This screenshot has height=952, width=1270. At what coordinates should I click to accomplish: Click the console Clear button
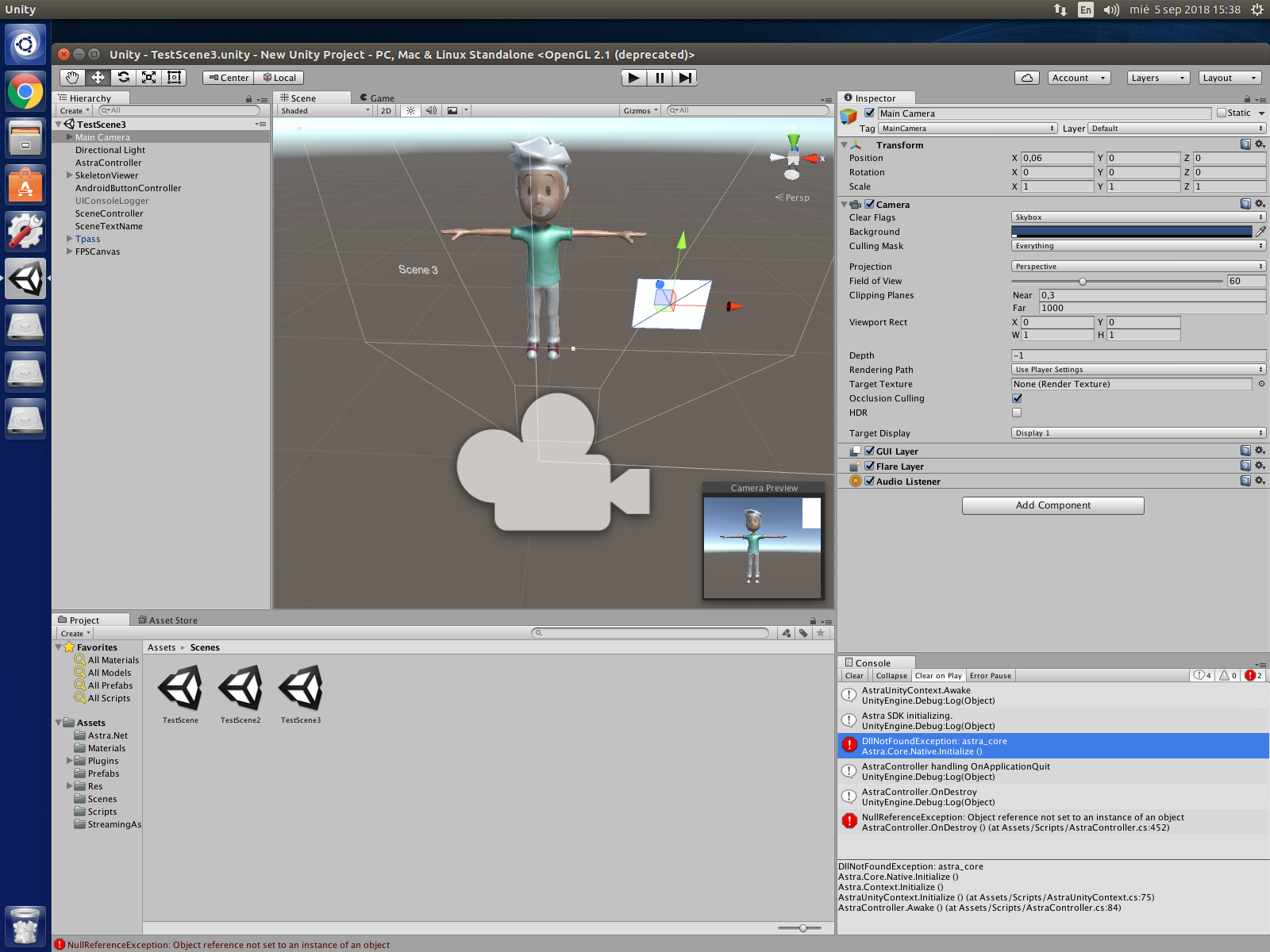(x=854, y=676)
